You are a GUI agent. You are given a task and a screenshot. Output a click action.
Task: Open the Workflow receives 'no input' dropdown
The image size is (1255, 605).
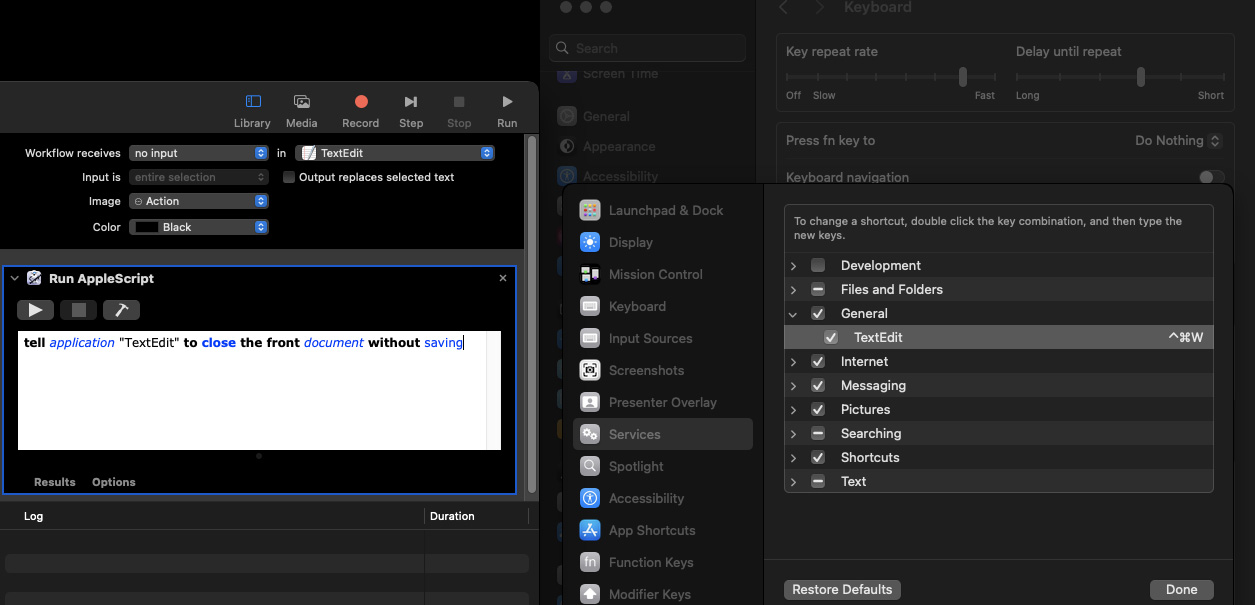[x=199, y=153]
